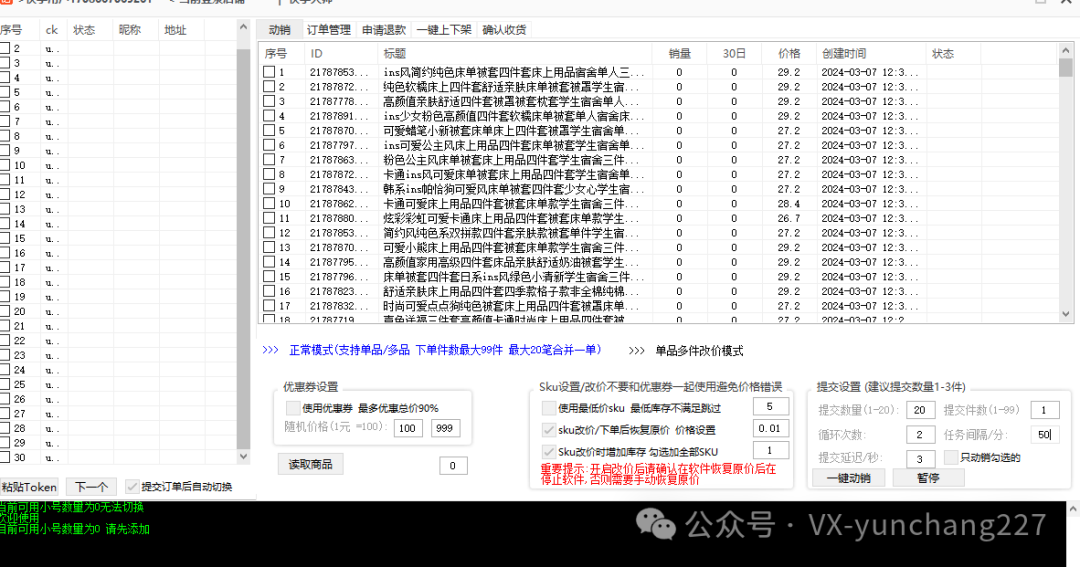Click the random price maximum field 999
This screenshot has height=567, width=1080.
tap(445, 428)
